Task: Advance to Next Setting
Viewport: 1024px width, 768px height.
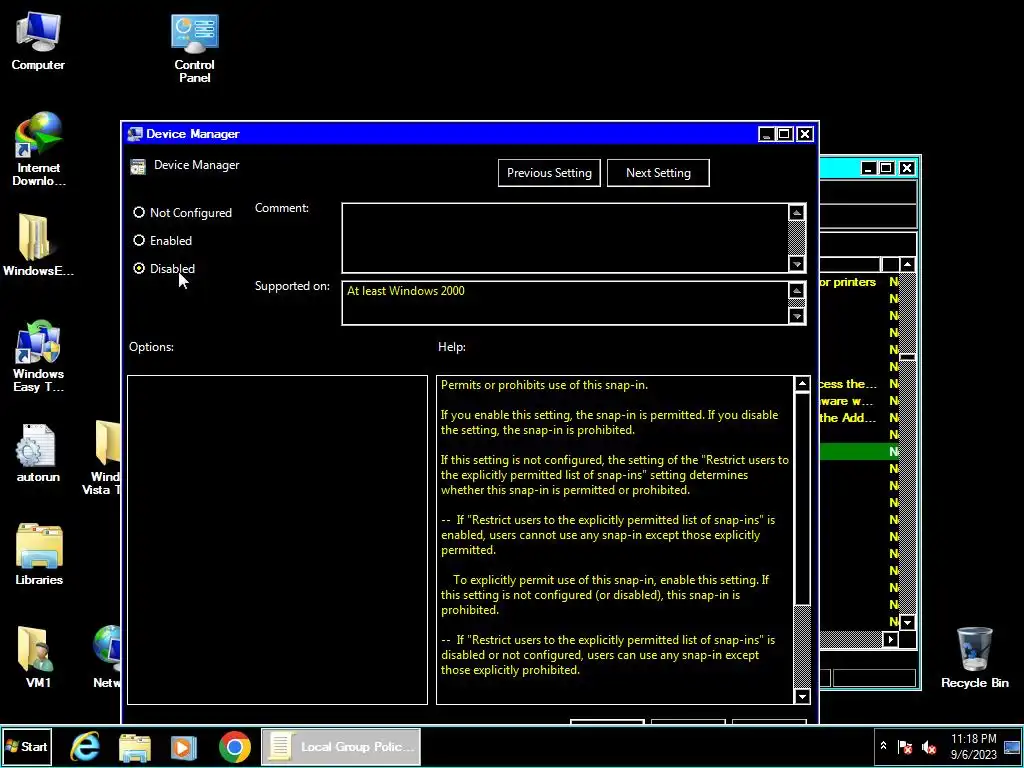Action: click(x=658, y=173)
